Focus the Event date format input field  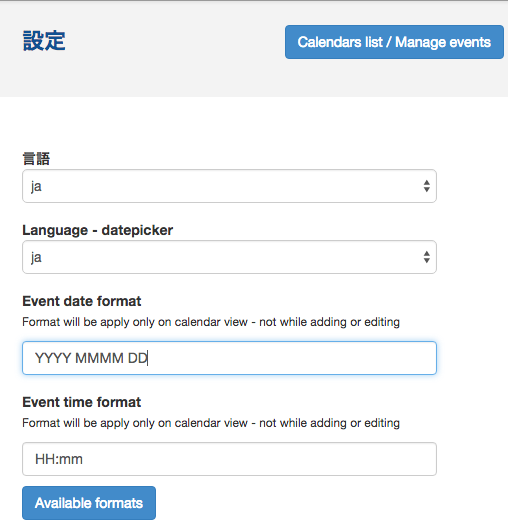(229, 358)
